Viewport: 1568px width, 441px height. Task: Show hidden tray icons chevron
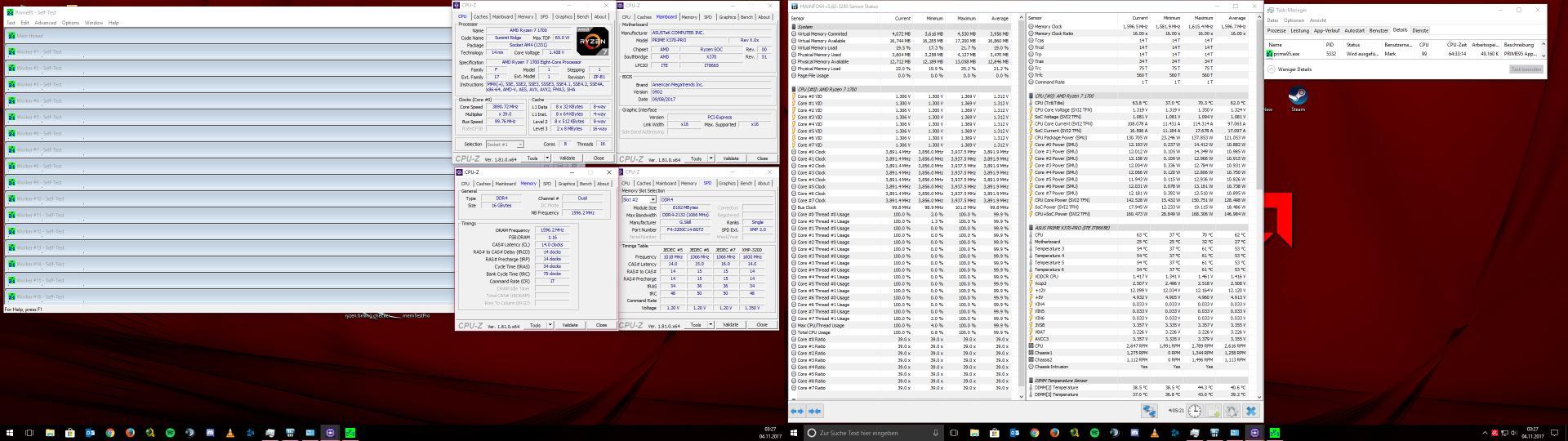click(x=1485, y=433)
